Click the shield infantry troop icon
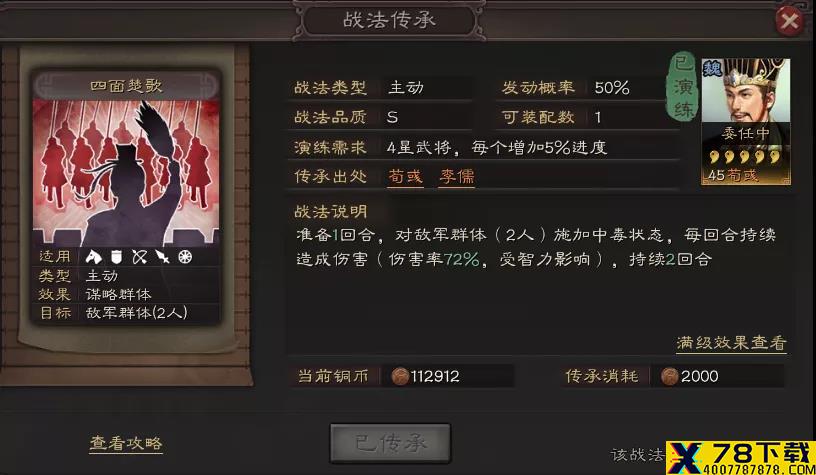The image size is (816, 475). coord(117,256)
